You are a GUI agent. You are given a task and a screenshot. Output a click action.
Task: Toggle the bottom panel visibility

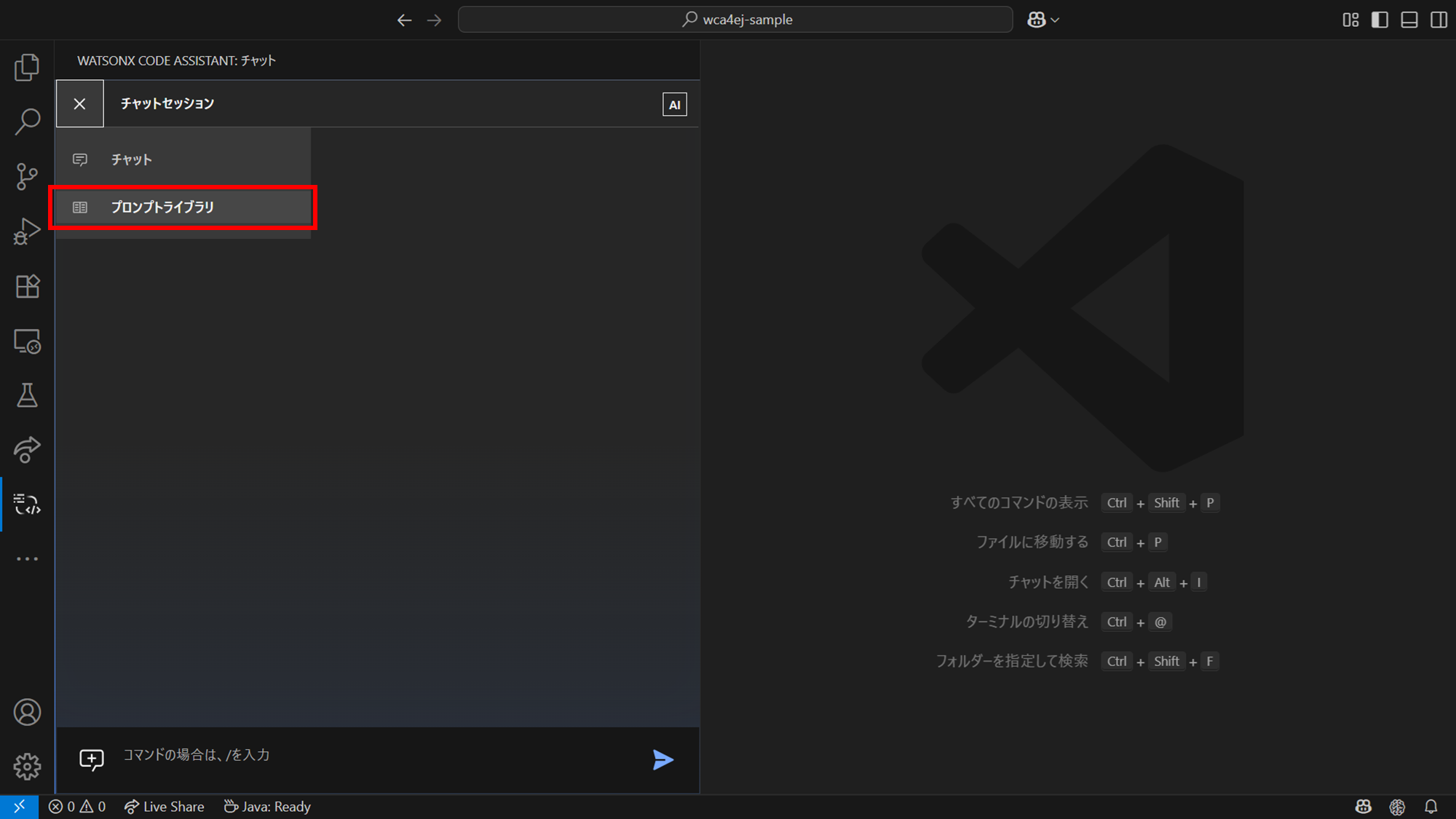1409,20
